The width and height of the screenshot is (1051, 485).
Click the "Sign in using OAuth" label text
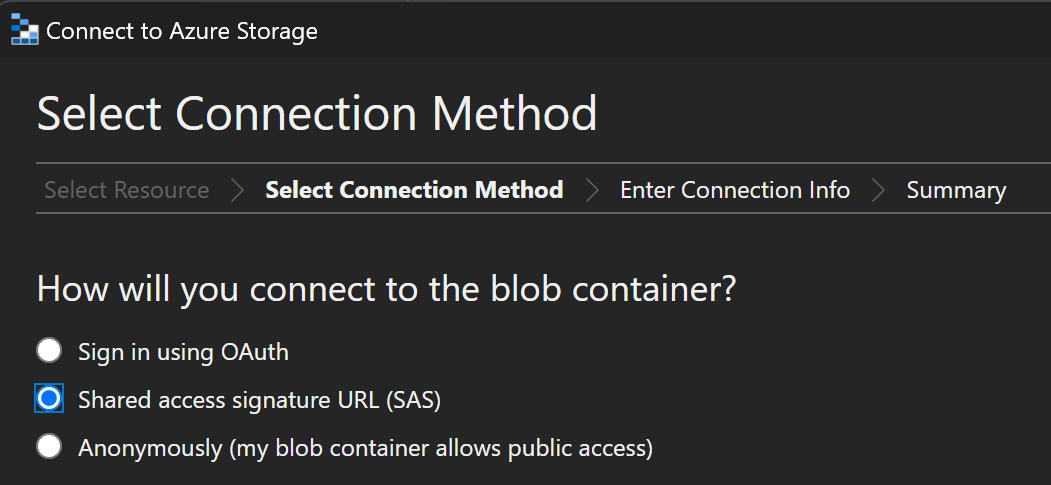[183, 351]
